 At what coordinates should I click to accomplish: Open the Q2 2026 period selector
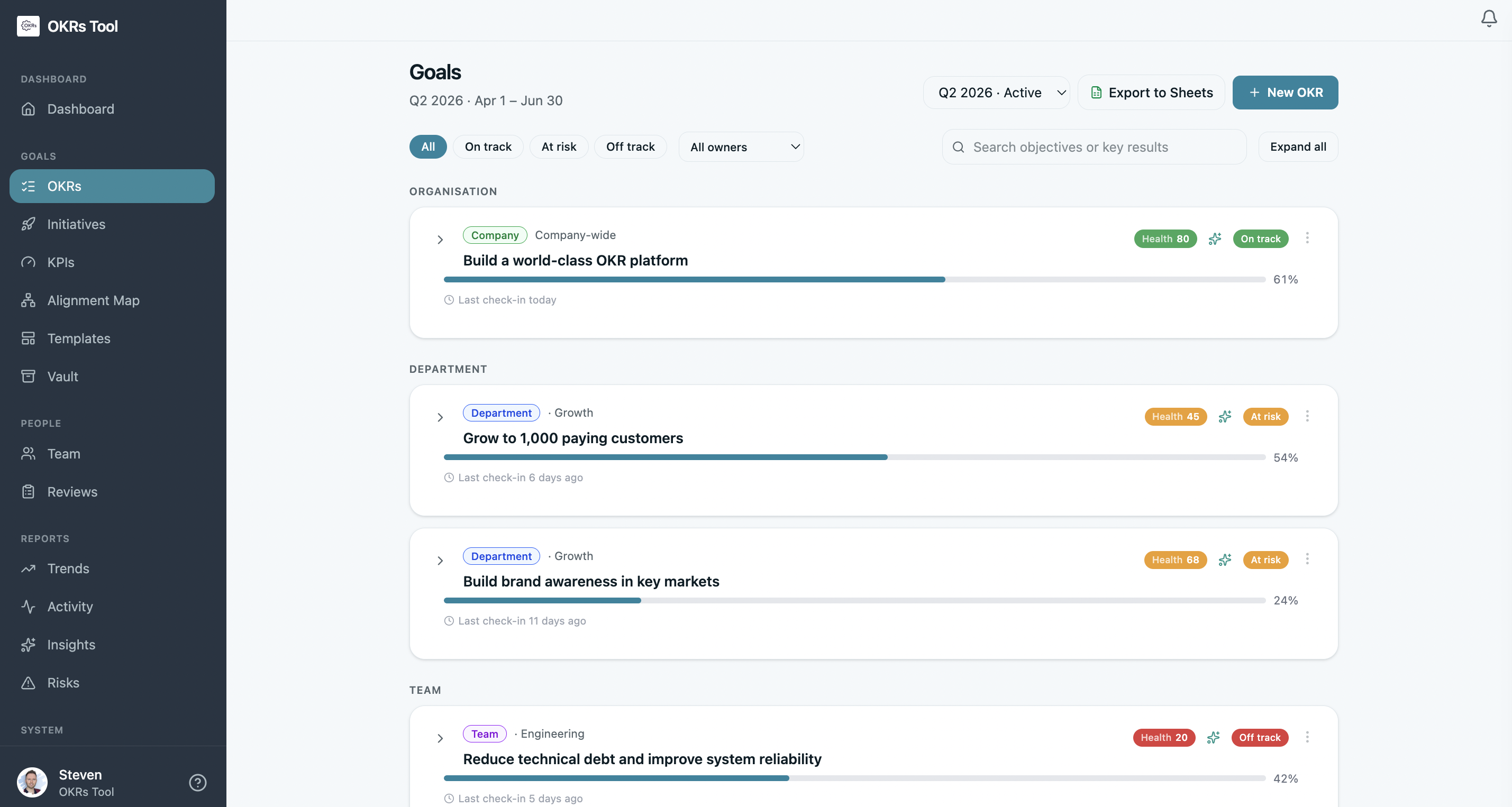996,92
